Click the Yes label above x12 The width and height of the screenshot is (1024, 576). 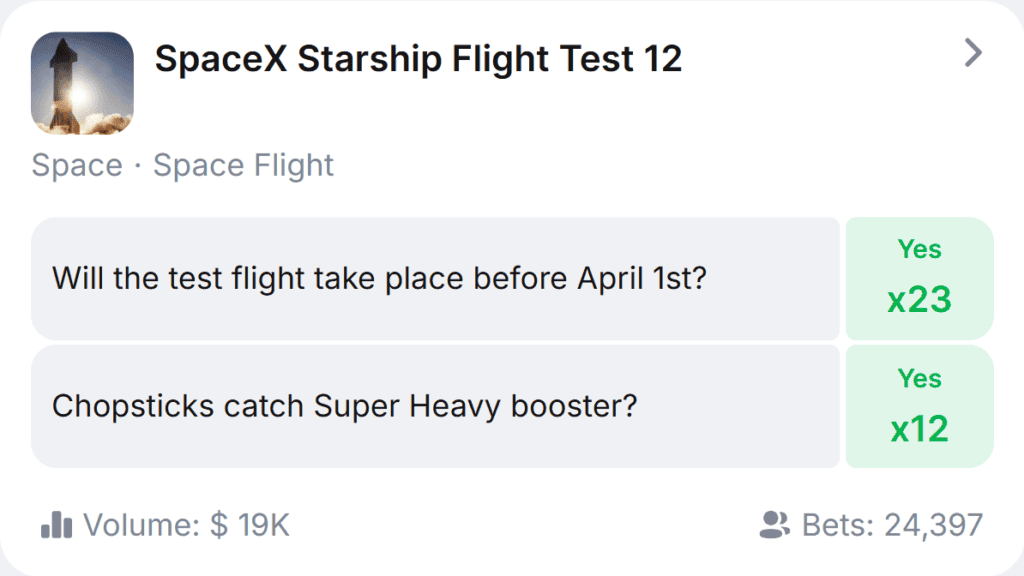coord(919,378)
